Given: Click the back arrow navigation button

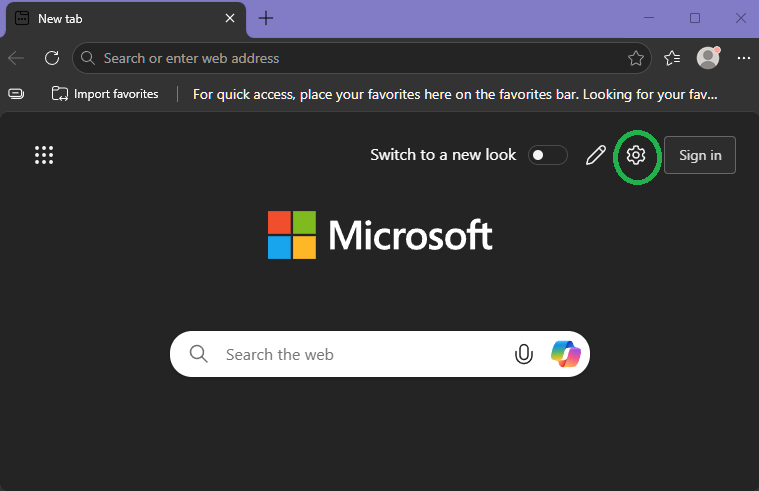Looking at the screenshot, I should [x=16, y=58].
